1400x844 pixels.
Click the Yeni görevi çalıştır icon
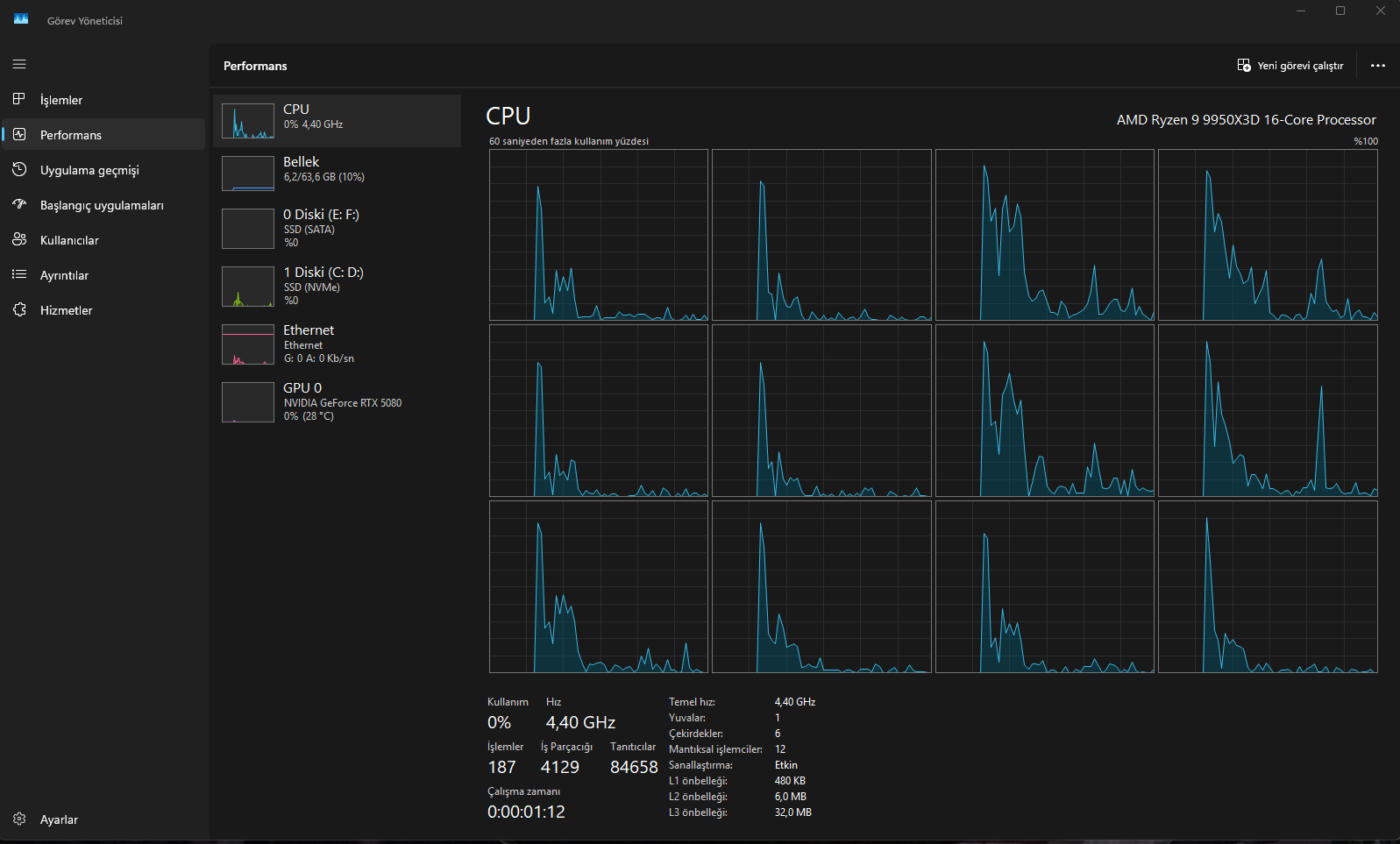[x=1244, y=66]
